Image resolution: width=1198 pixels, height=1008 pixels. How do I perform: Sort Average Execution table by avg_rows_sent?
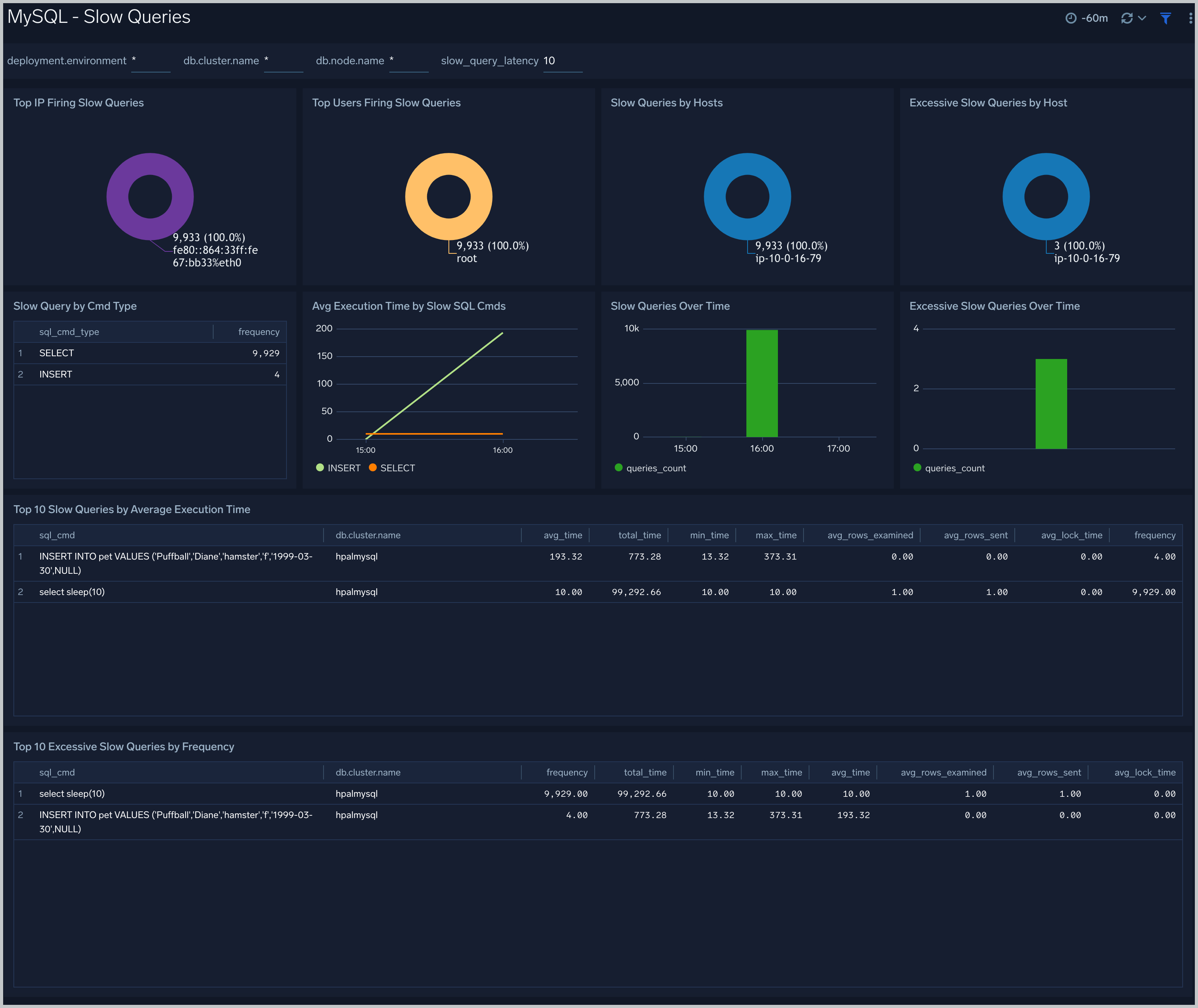[x=976, y=536]
